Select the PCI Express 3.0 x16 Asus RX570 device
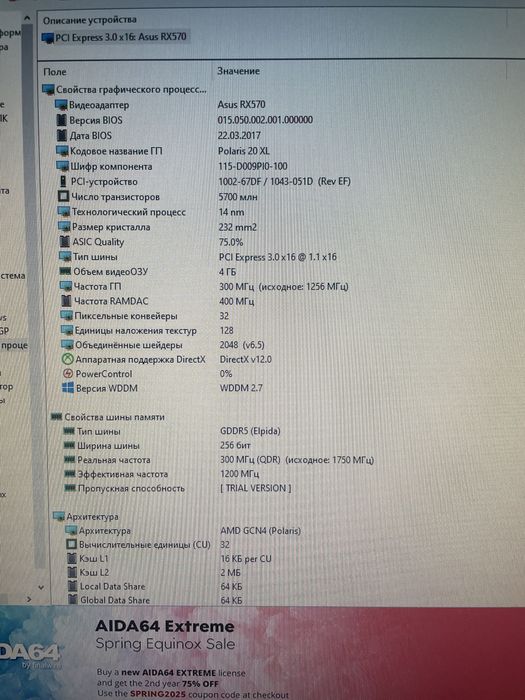This screenshot has width=525, height=700. tap(115, 37)
